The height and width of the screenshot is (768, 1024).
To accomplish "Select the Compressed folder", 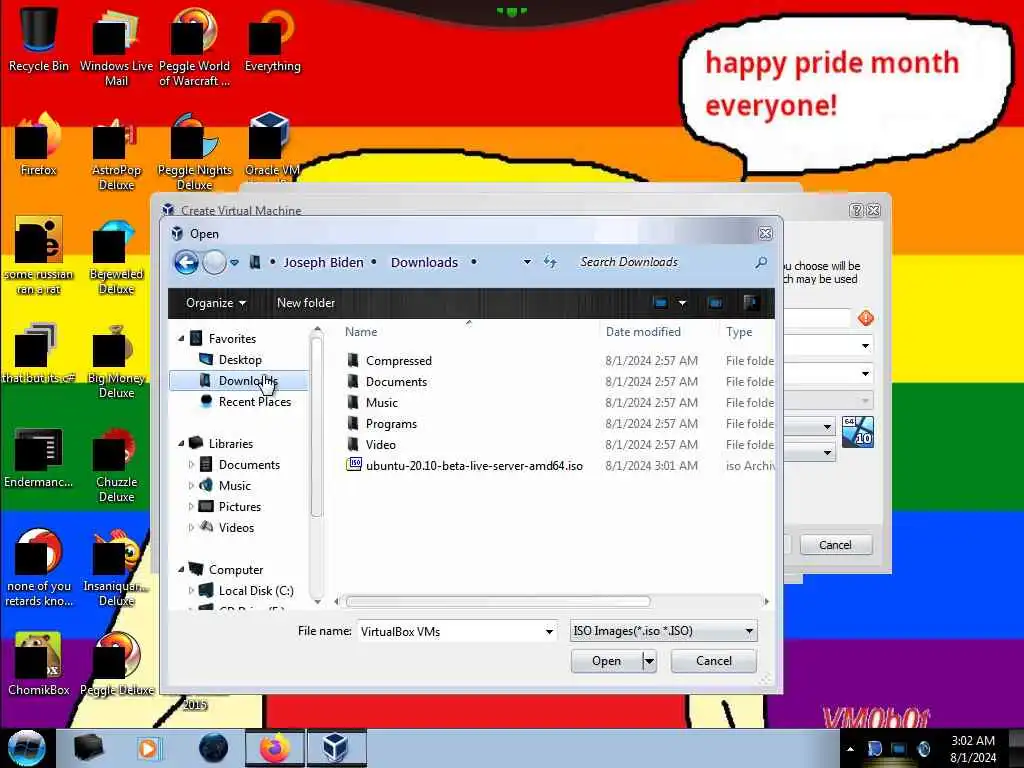I will 398,360.
